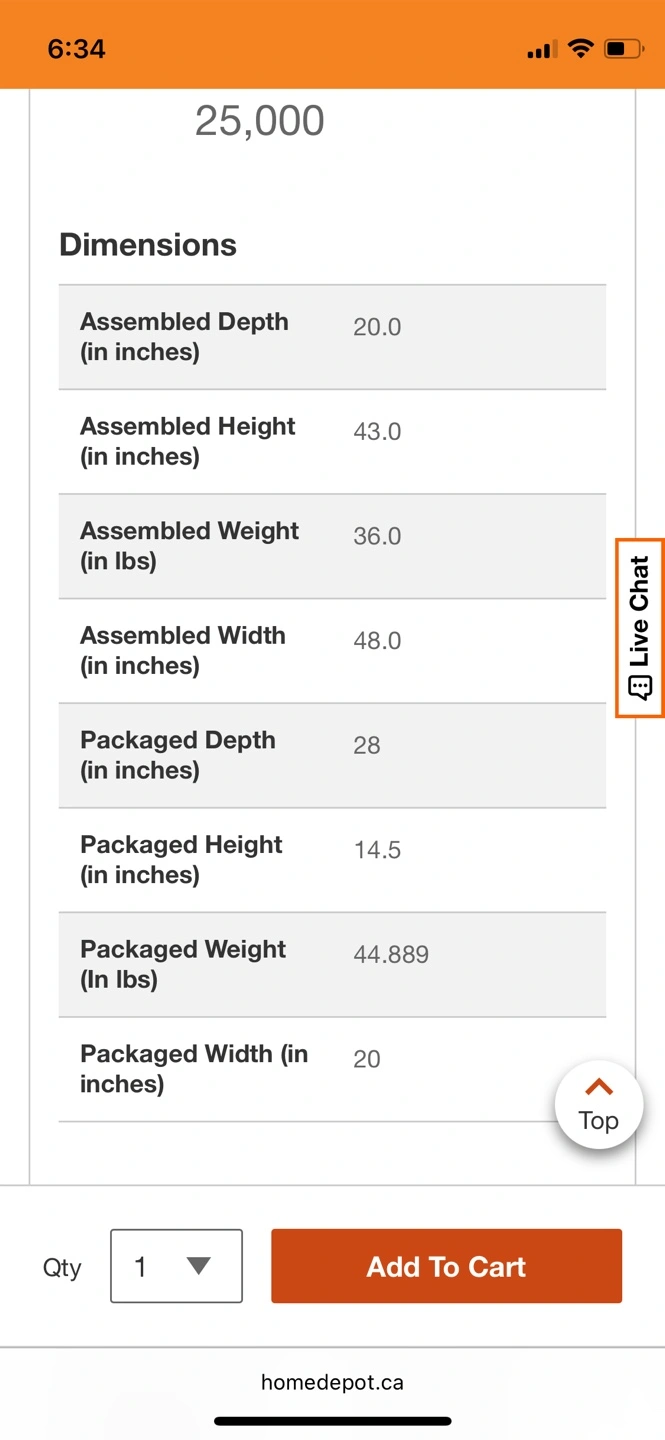This screenshot has width=665, height=1440.
Task: Open the Live Chat side tab
Action: pyautogui.click(x=640, y=627)
